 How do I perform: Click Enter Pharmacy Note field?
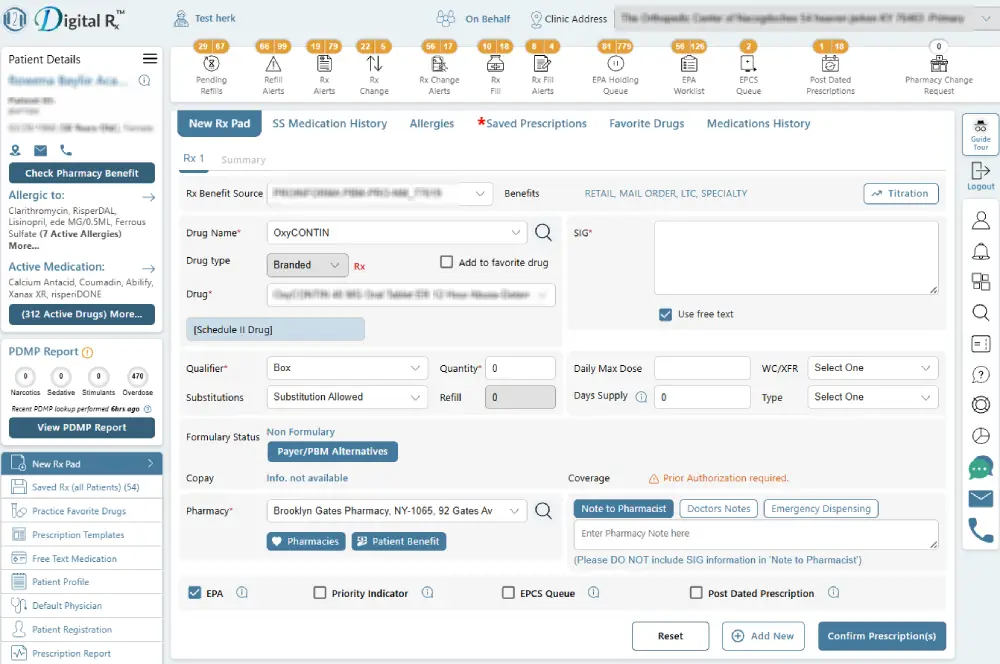[756, 535]
